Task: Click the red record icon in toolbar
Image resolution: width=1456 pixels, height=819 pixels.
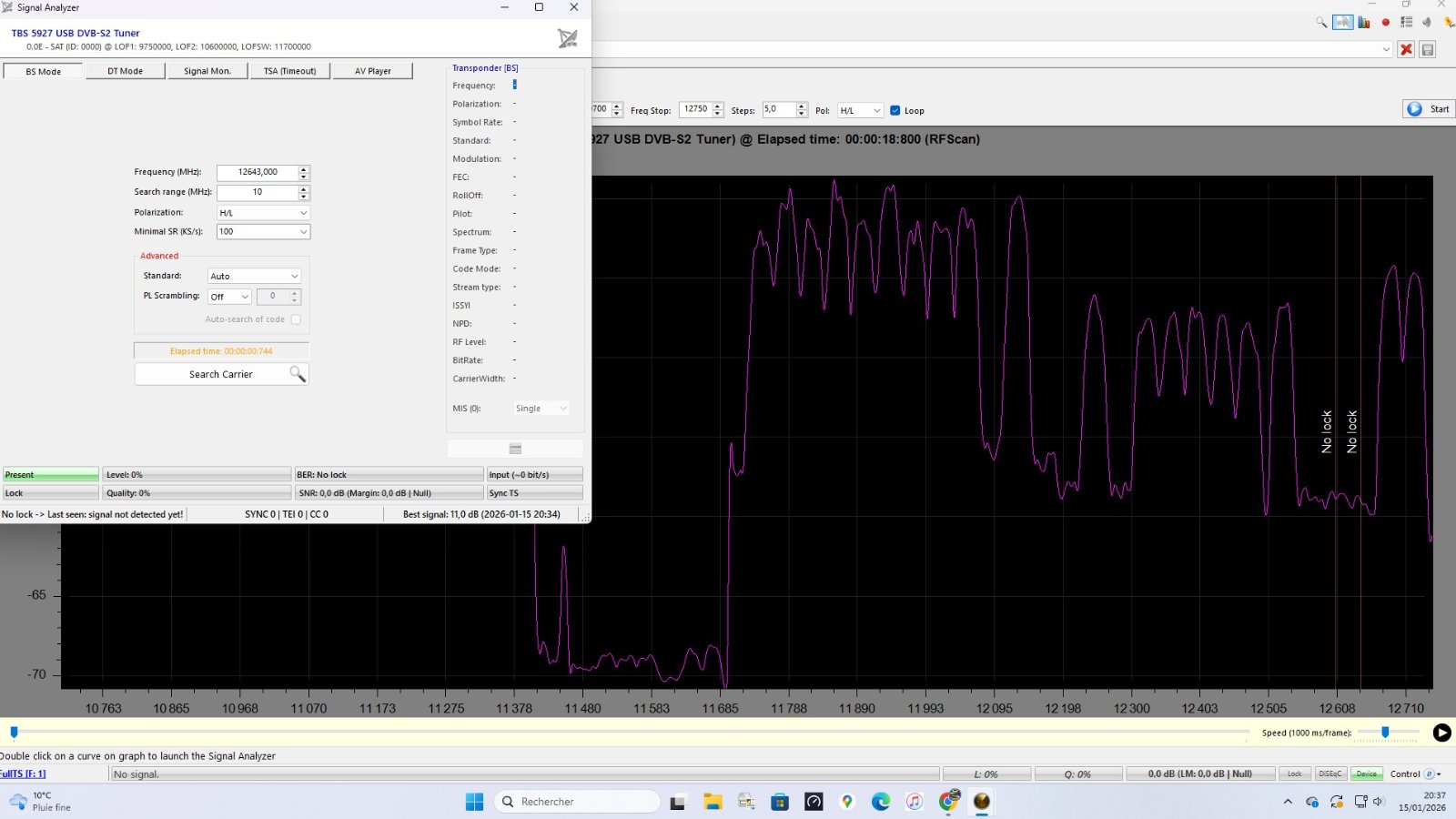Action: [x=1385, y=23]
